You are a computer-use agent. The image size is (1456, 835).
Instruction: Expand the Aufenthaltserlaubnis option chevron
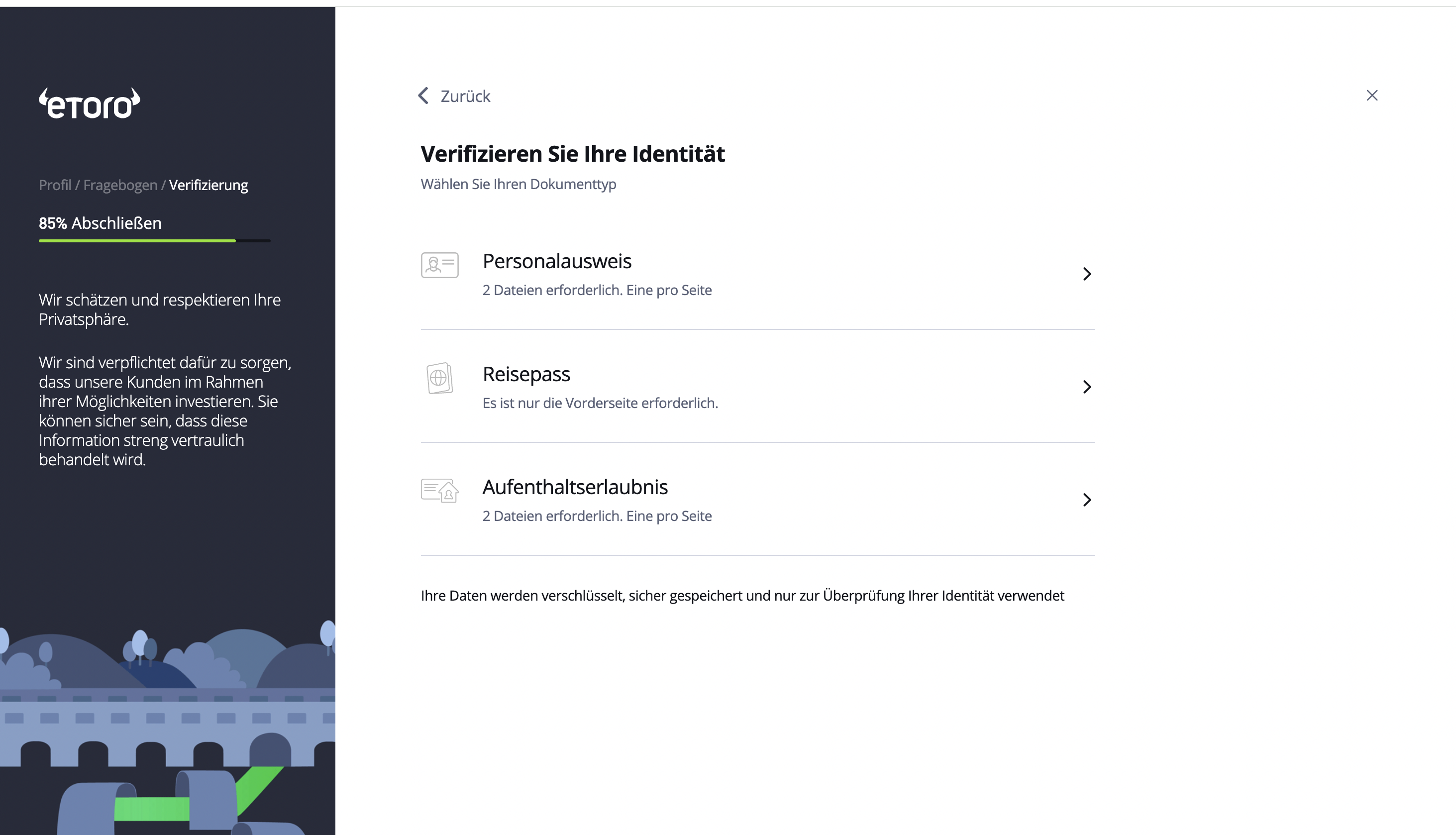tap(1087, 500)
